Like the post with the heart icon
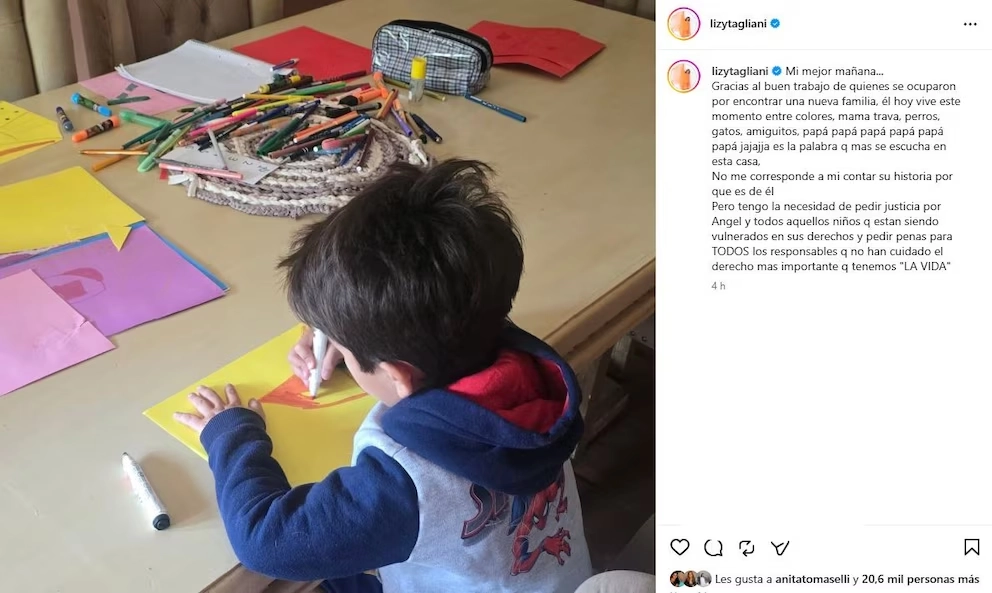Image resolution: width=992 pixels, height=593 pixels. point(679,547)
